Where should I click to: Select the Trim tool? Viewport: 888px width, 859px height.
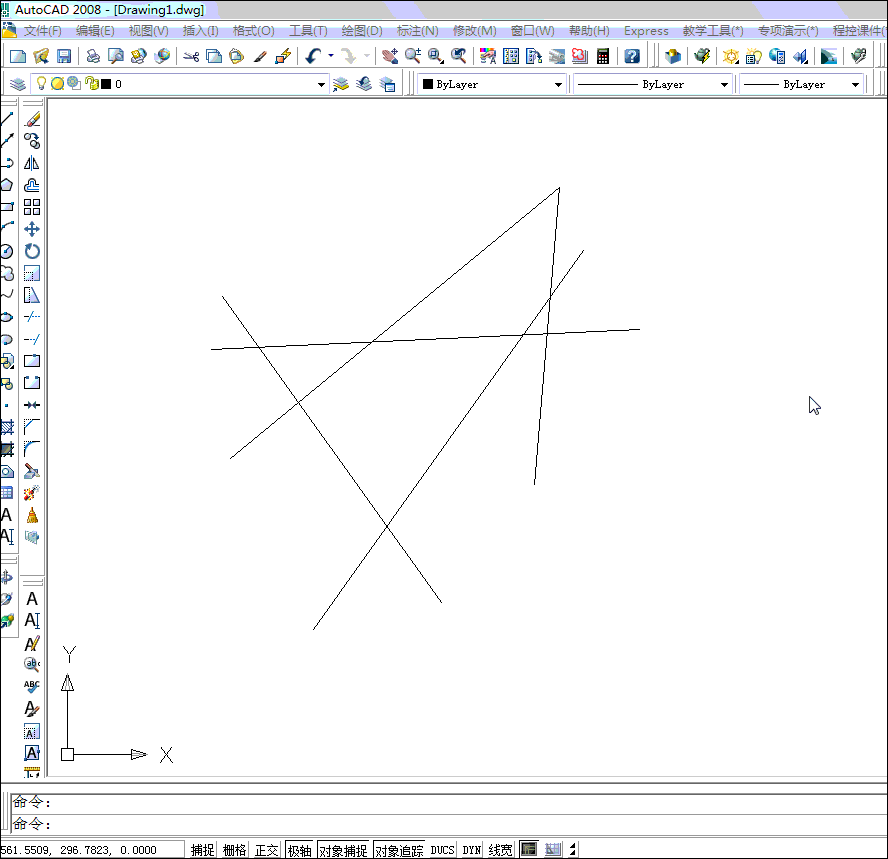click(x=32, y=317)
